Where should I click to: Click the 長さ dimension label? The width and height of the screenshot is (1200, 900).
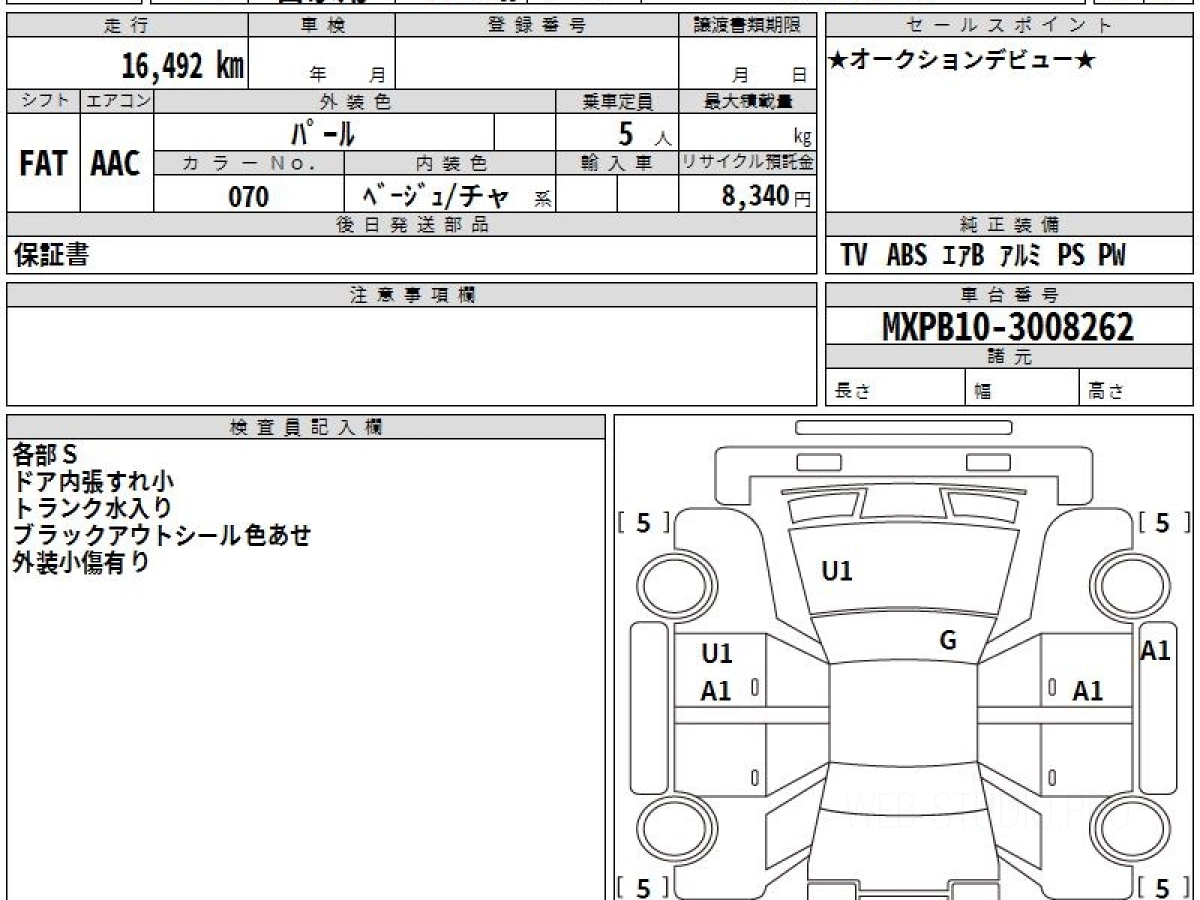pos(853,392)
